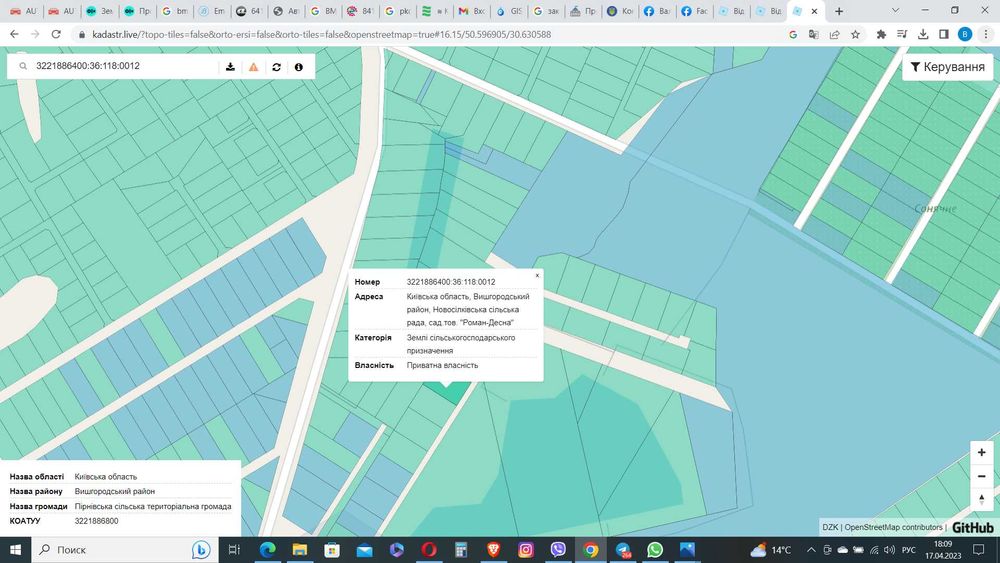Open the OpenStreetMap contributors link
The image size is (1000, 563).
point(893,527)
